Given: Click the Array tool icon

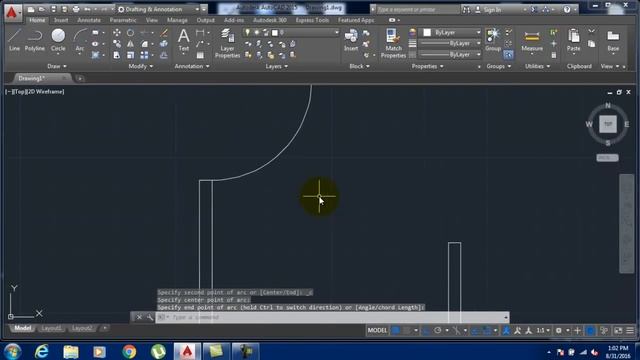Looking at the screenshot, I should coord(144,55).
